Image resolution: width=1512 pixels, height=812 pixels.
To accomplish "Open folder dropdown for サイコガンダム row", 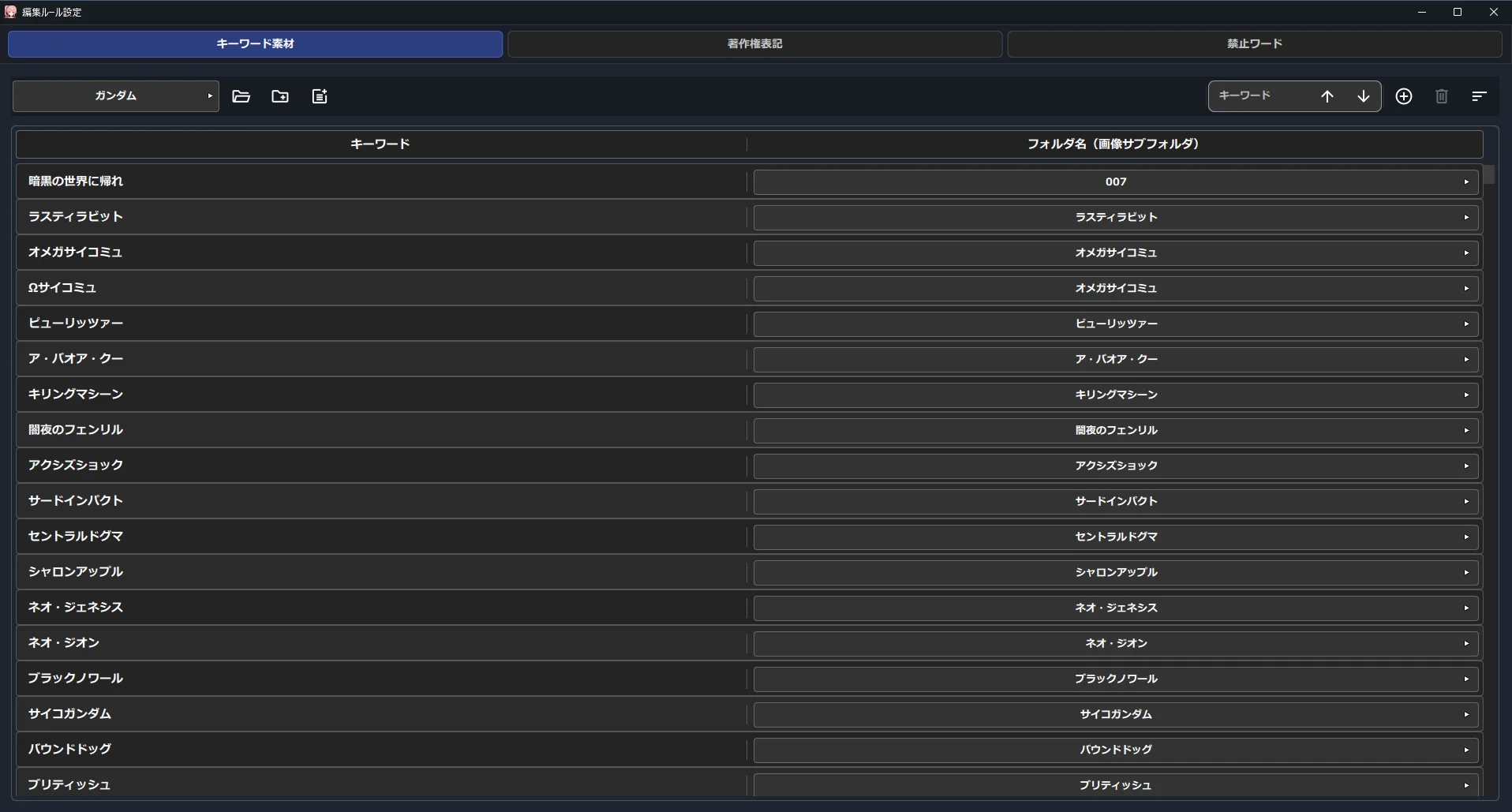I will pos(1116,715).
